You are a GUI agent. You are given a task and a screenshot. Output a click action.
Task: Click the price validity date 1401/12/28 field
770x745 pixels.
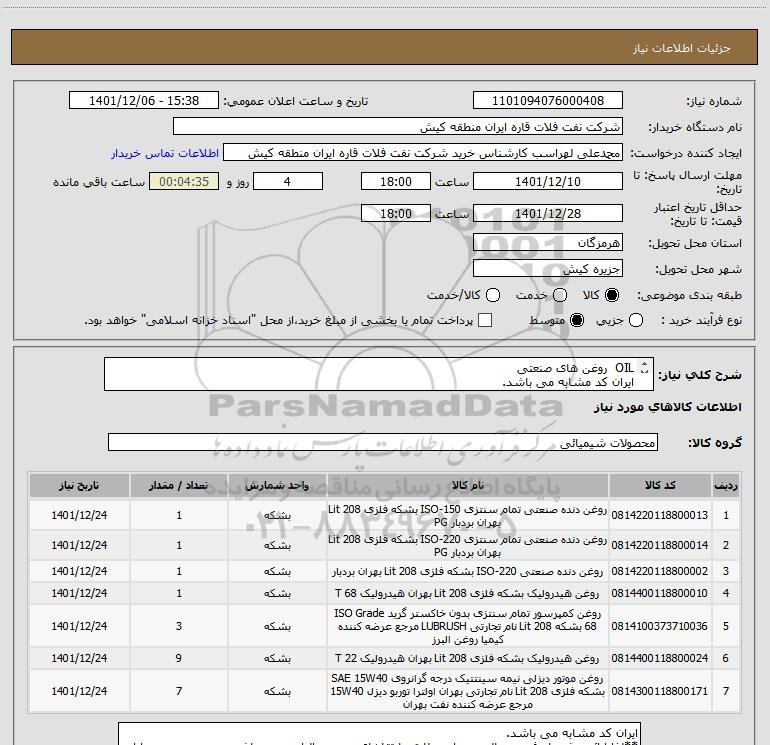coord(548,213)
